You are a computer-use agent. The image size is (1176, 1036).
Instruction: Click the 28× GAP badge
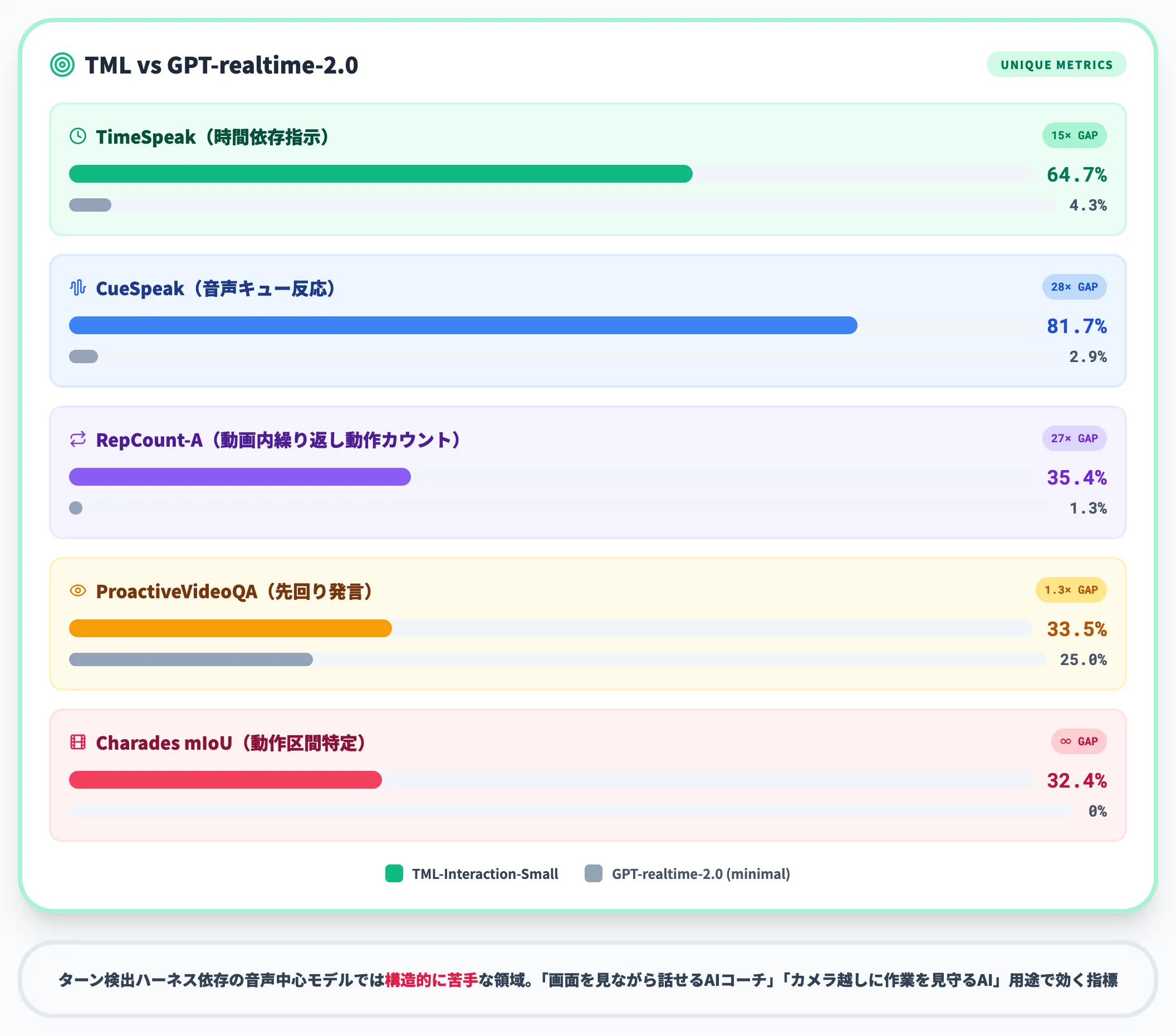[x=1074, y=287]
